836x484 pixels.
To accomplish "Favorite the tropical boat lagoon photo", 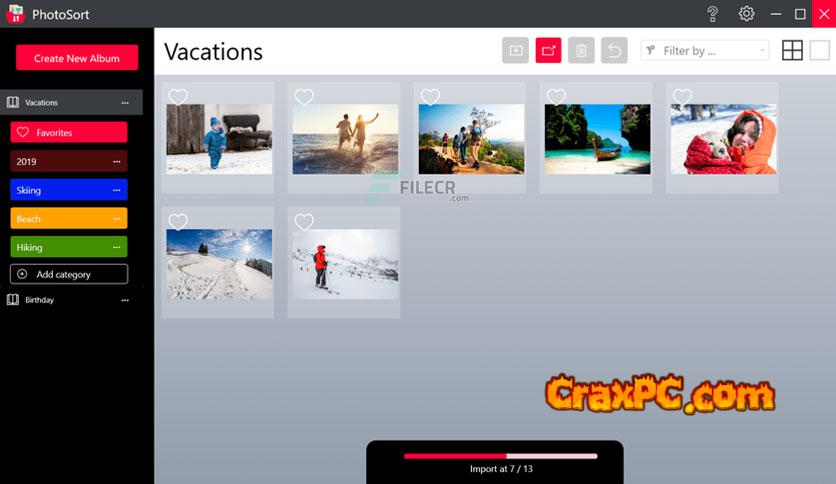I will click(x=556, y=96).
